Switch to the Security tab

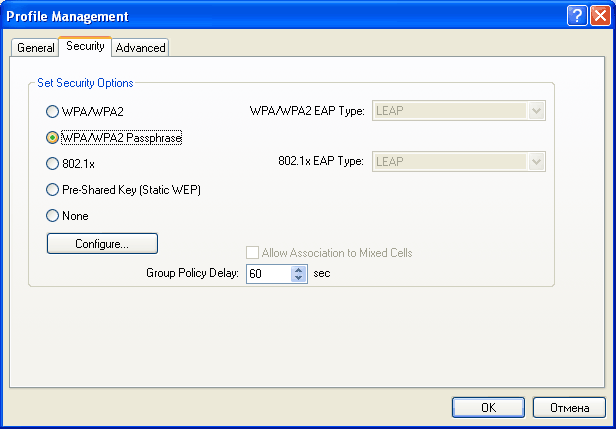pyautogui.click(x=85, y=46)
